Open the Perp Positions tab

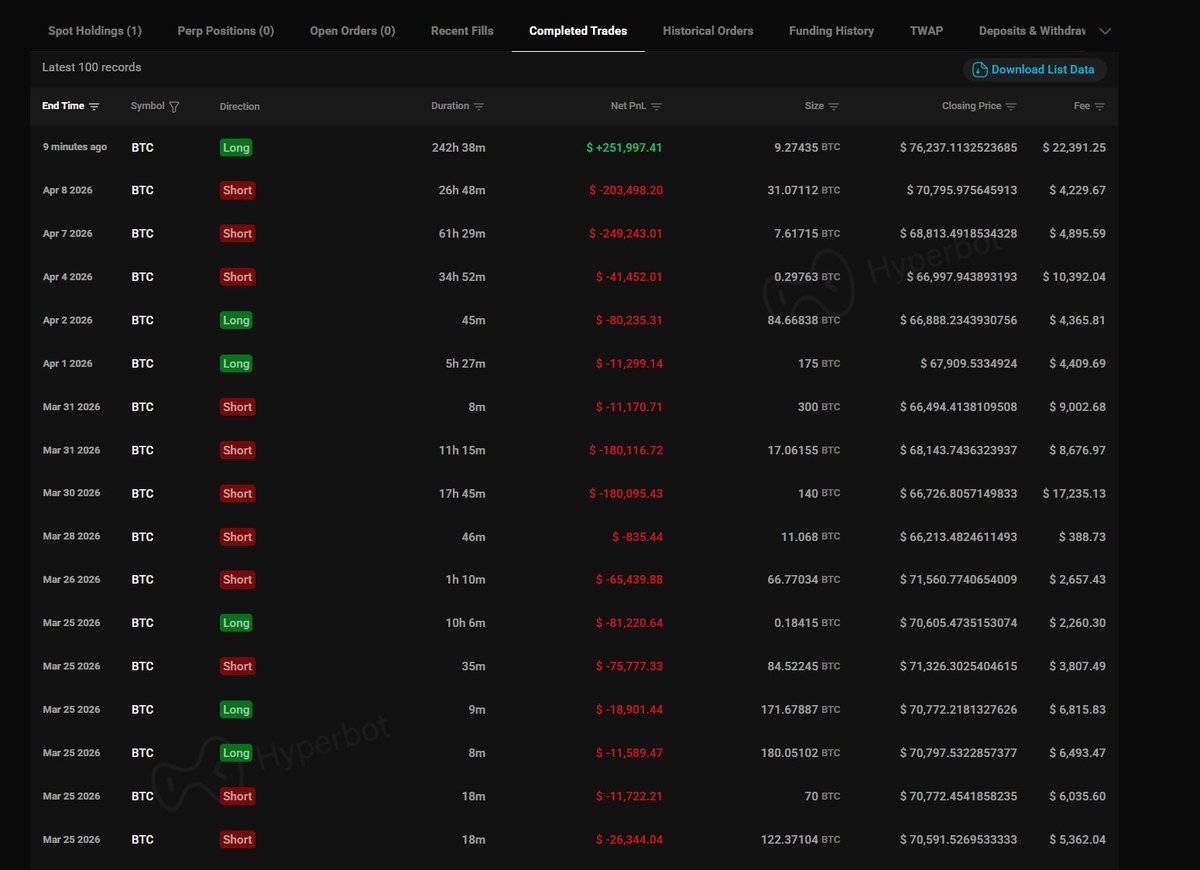click(x=225, y=31)
